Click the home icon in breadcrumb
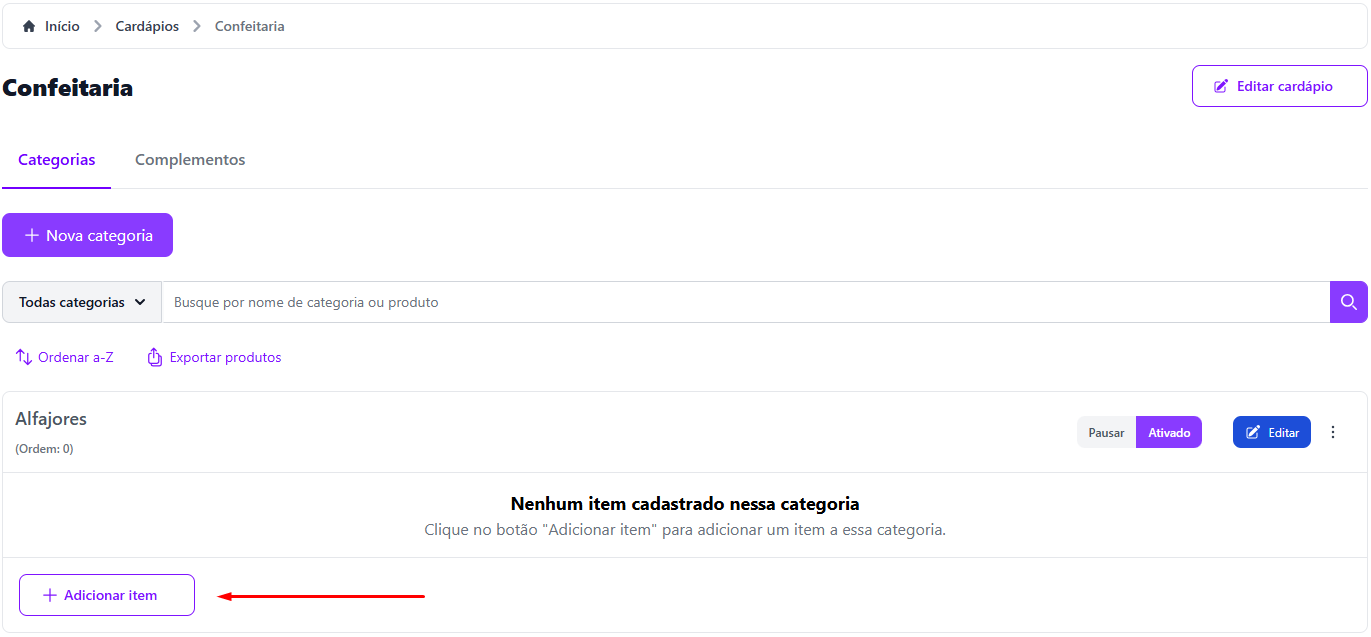This screenshot has height=637, width=1371. 29,27
